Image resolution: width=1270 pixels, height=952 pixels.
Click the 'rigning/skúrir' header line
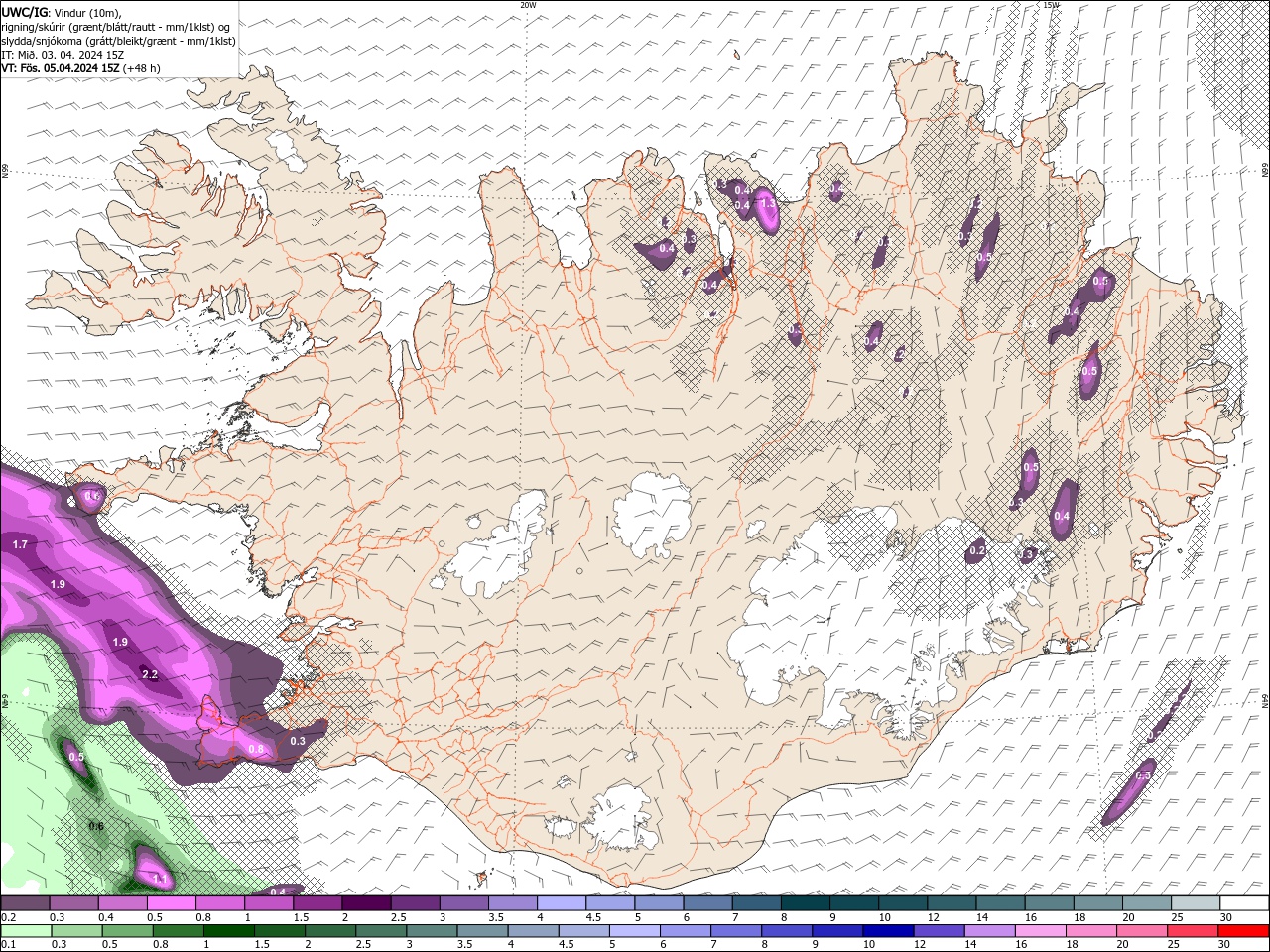click(117, 27)
